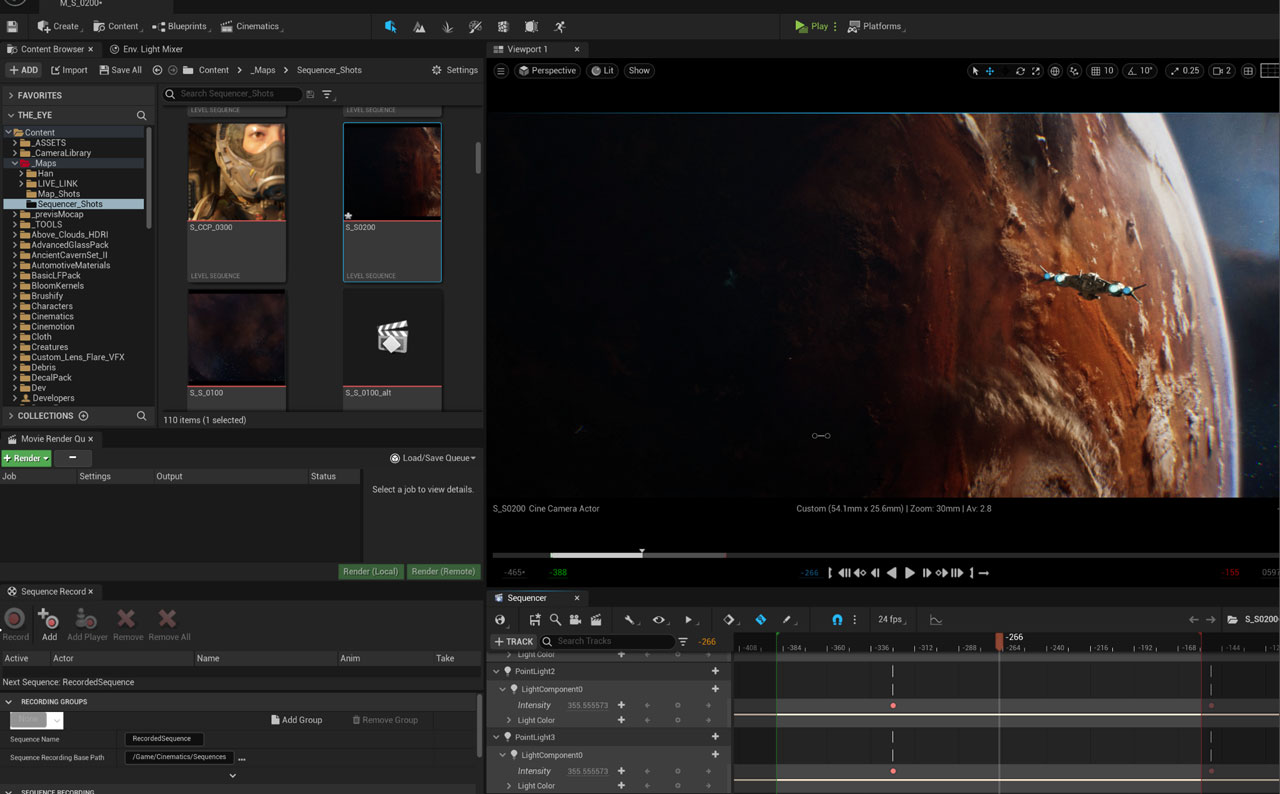Open the 24 fps frame rate dropdown
1280x794 pixels.
pyautogui.click(x=889, y=620)
